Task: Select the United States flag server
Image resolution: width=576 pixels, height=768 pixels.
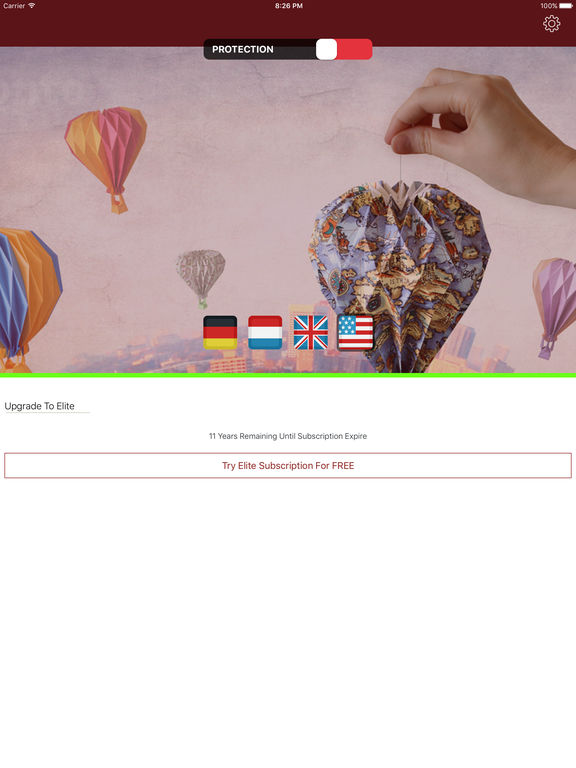Action: (x=356, y=333)
